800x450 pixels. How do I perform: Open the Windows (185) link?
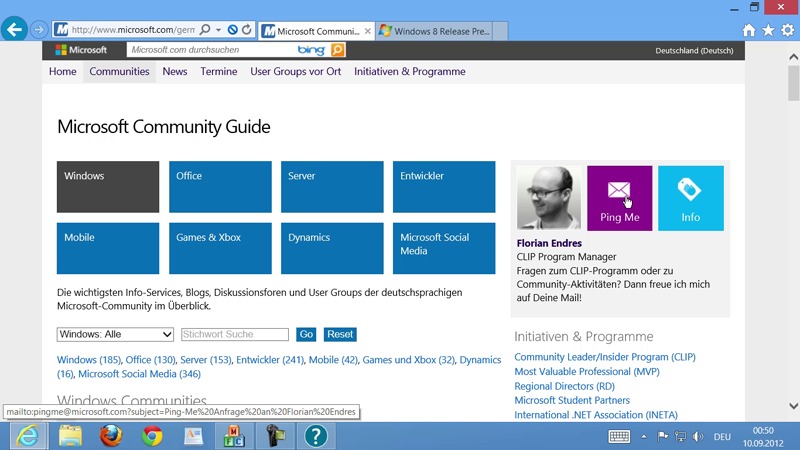(89, 360)
